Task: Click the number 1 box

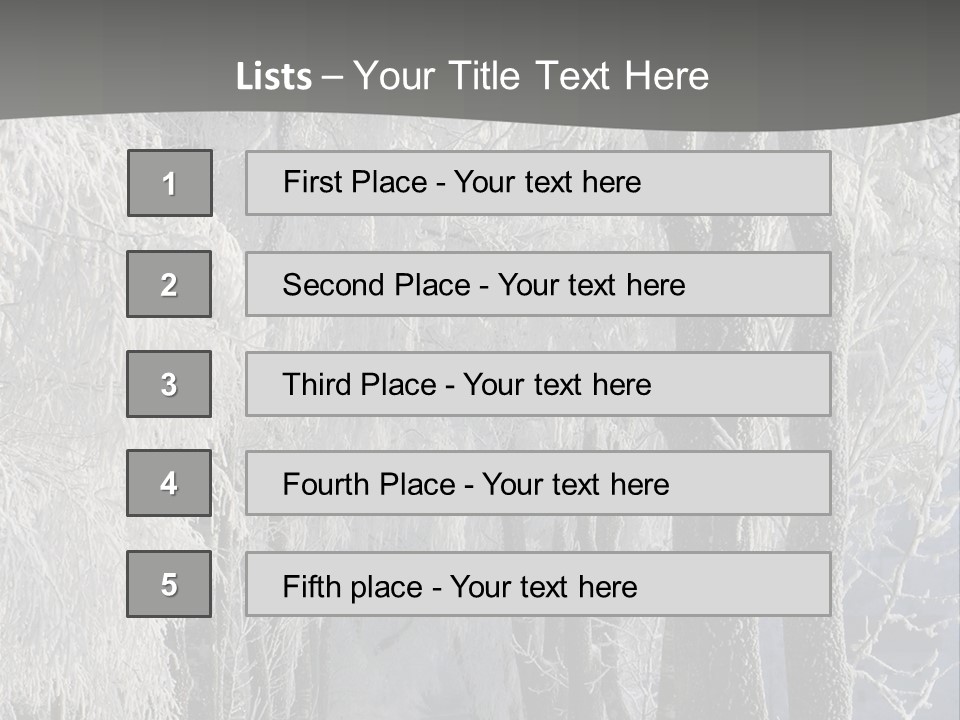Action: point(170,183)
